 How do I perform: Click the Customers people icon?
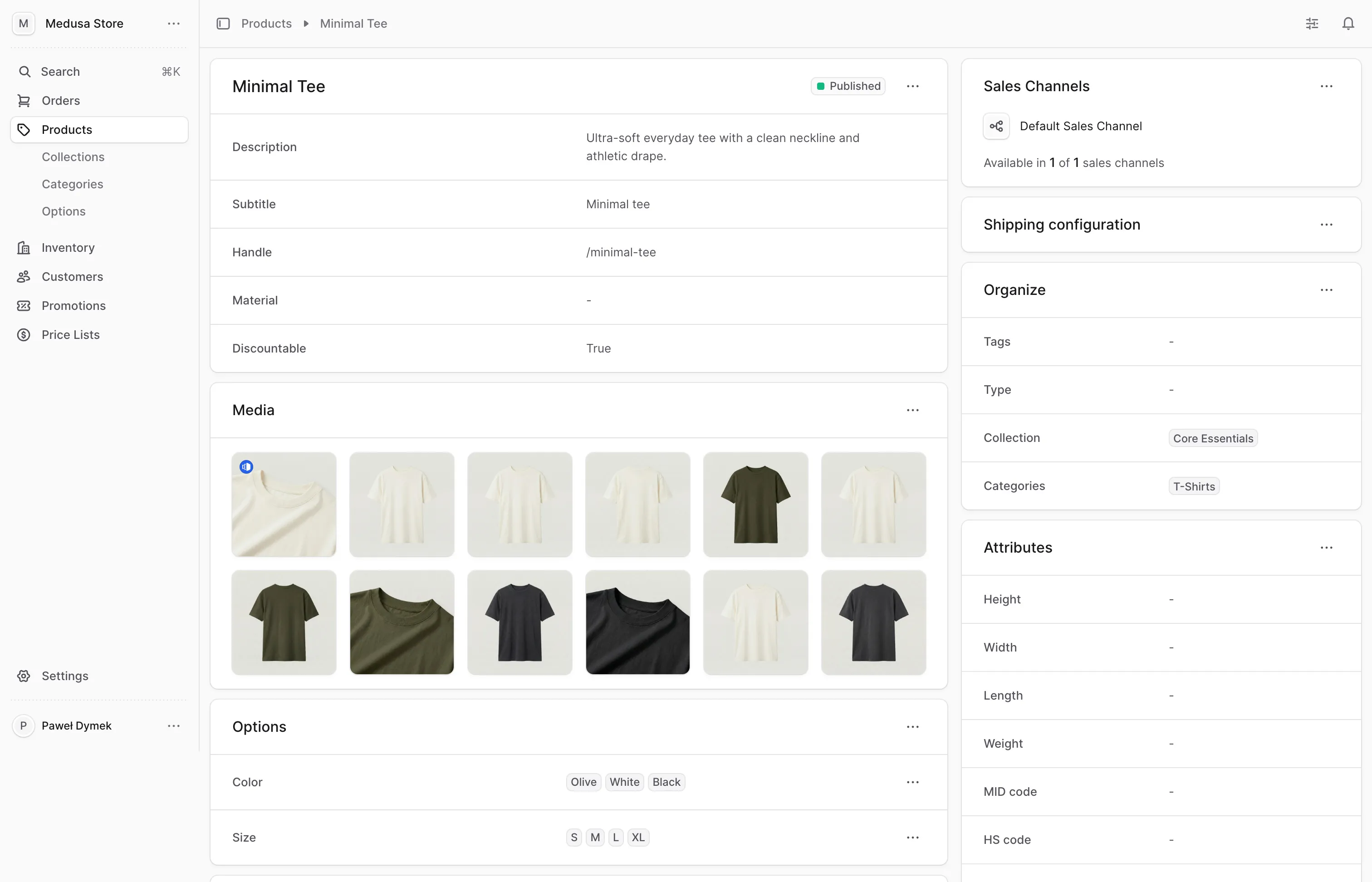coord(24,277)
